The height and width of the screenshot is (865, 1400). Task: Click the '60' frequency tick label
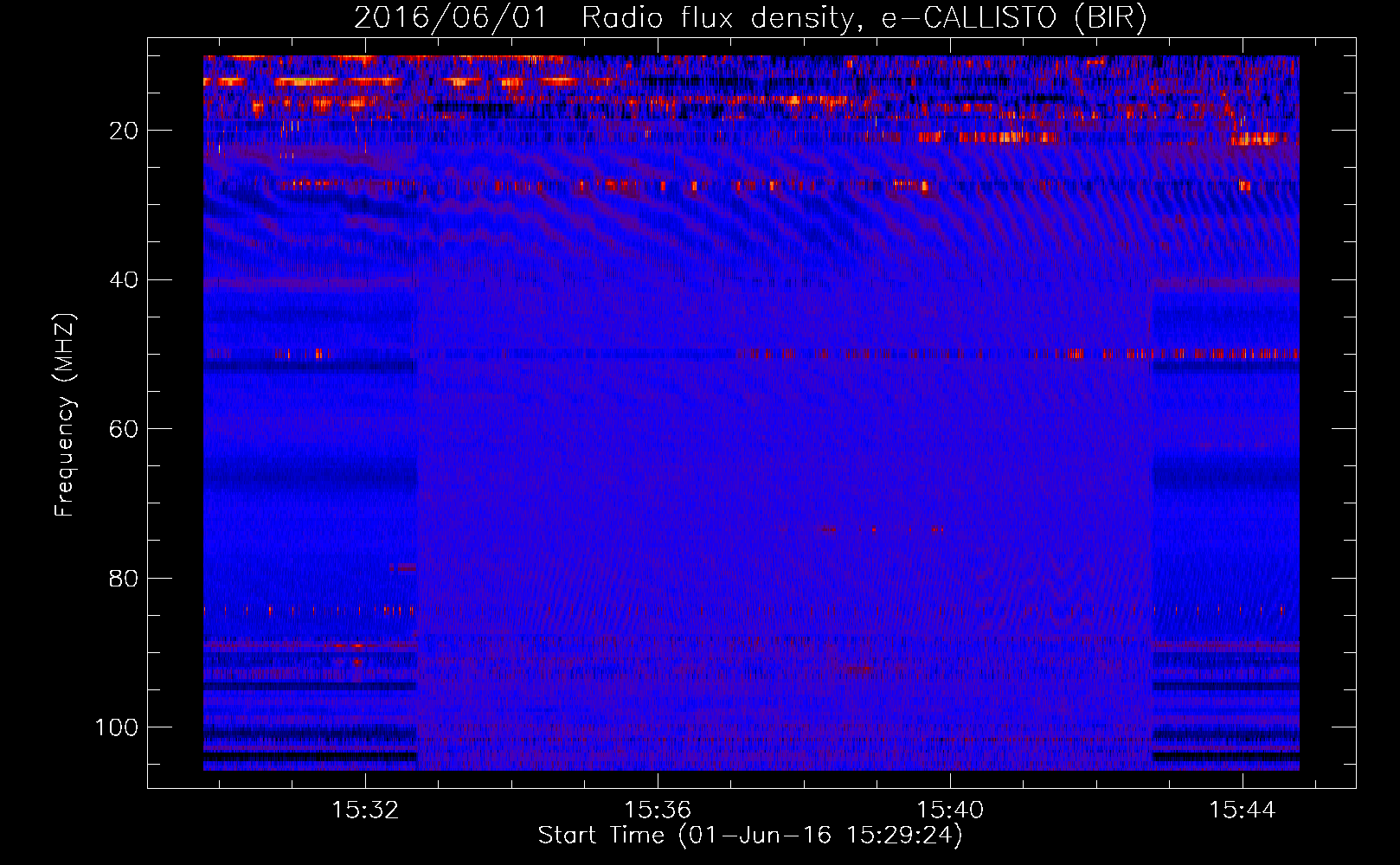124,429
